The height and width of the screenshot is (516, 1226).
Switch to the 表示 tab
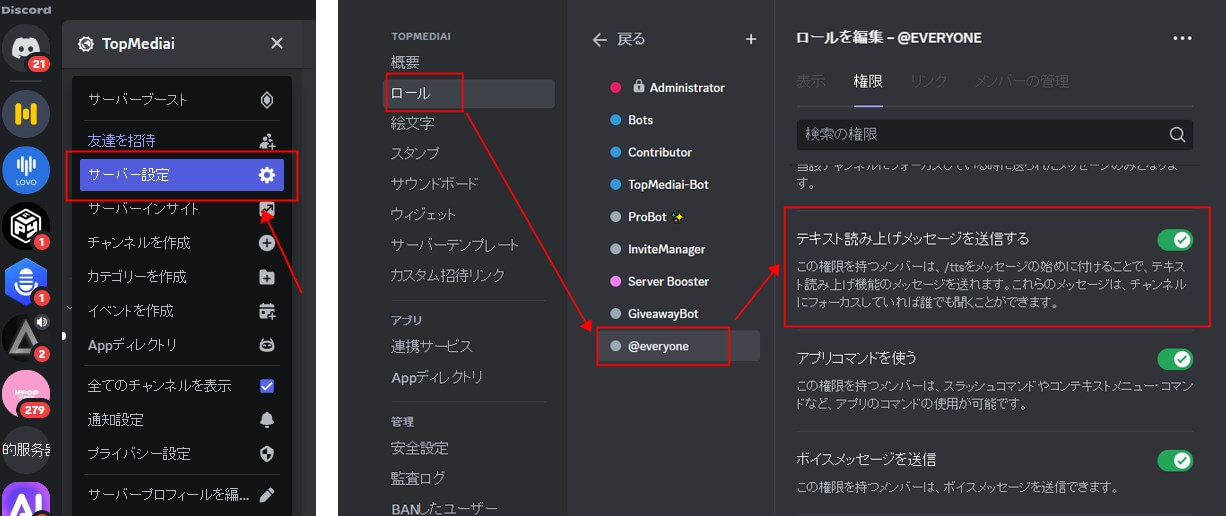coord(811,81)
